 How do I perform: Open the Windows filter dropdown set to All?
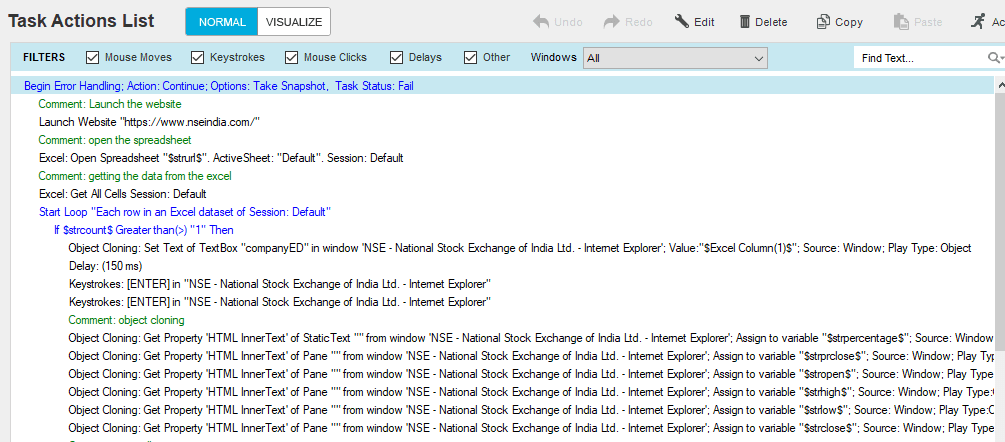675,58
